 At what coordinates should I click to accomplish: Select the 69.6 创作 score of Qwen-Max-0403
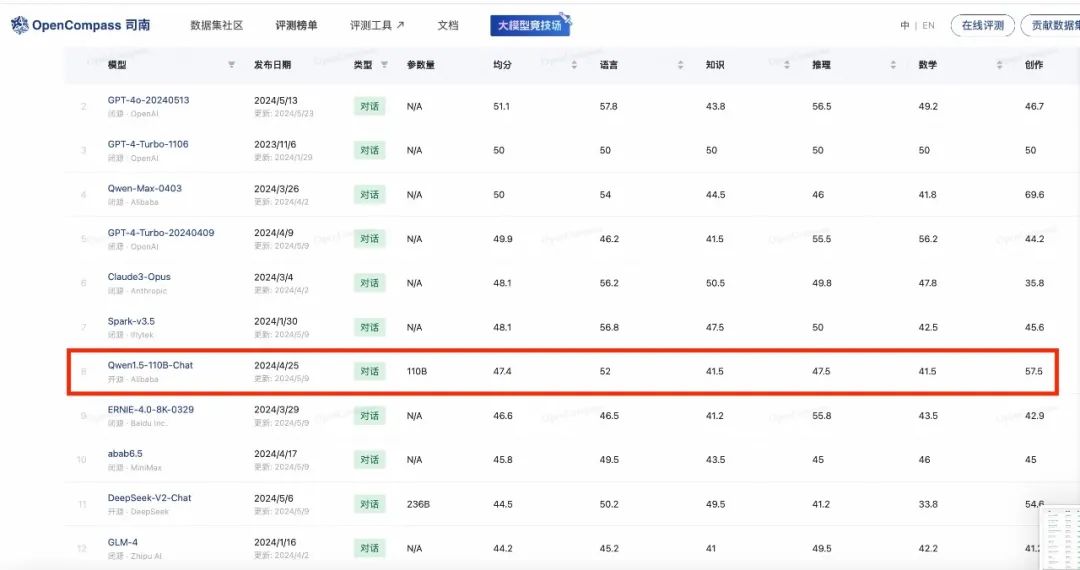(1035, 195)
